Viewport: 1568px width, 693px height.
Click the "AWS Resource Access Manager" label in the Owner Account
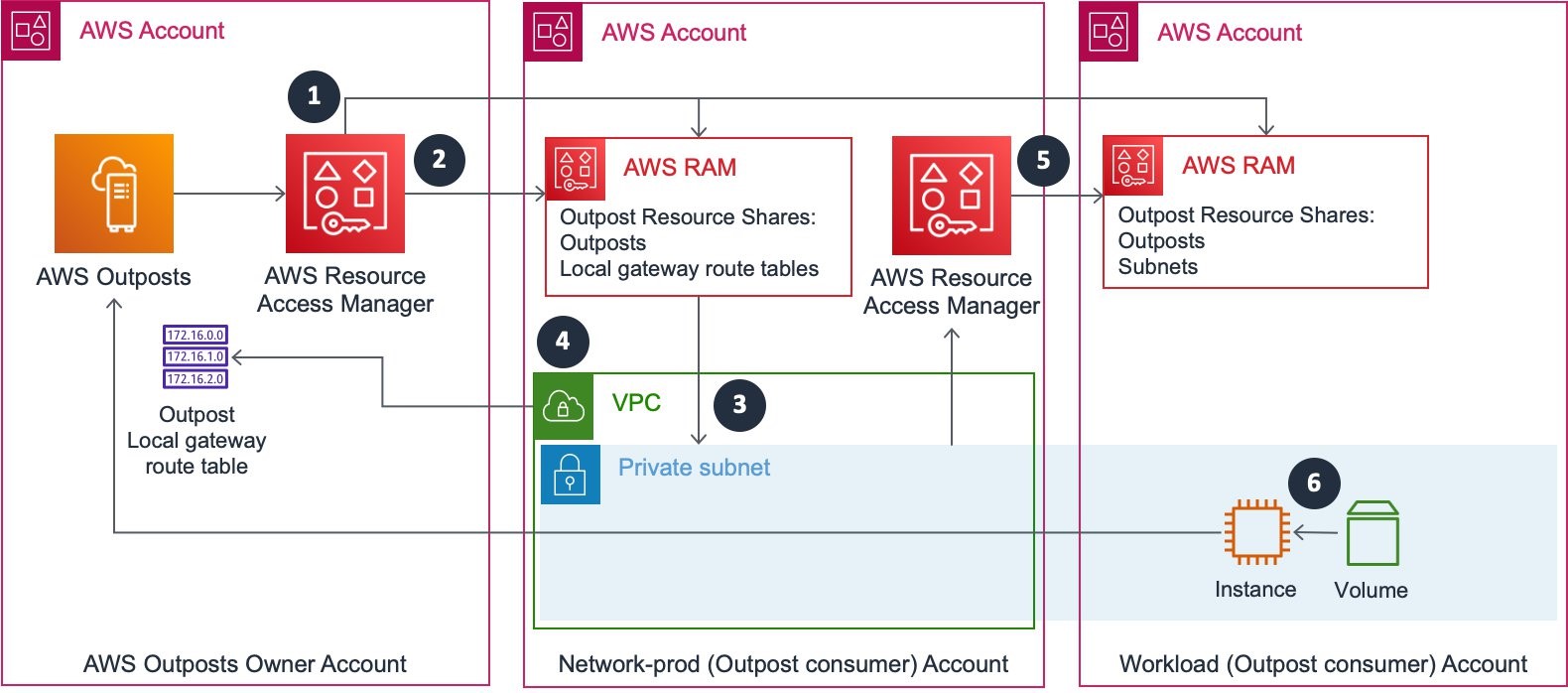click(345, 290)
